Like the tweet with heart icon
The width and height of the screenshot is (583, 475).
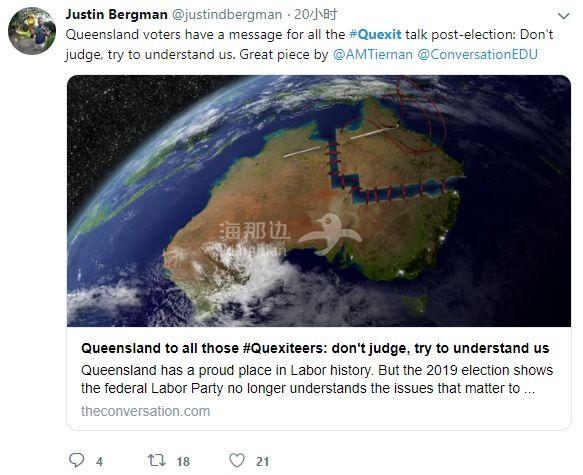coord(237,460)
